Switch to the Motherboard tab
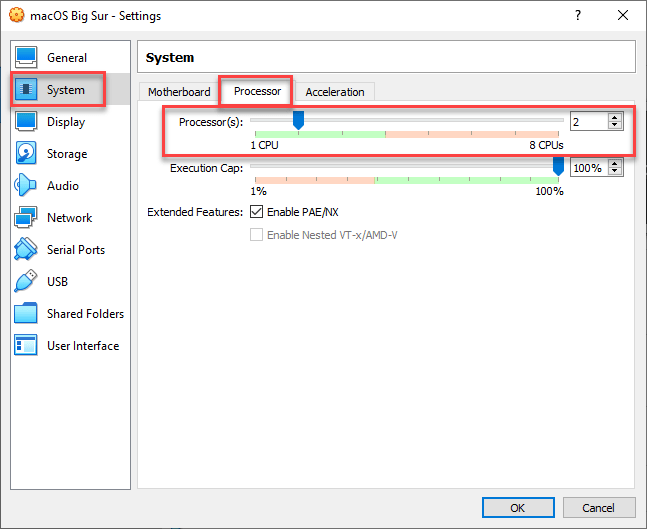This screenshot has height=529, width=647. click(x=179, y=92)
